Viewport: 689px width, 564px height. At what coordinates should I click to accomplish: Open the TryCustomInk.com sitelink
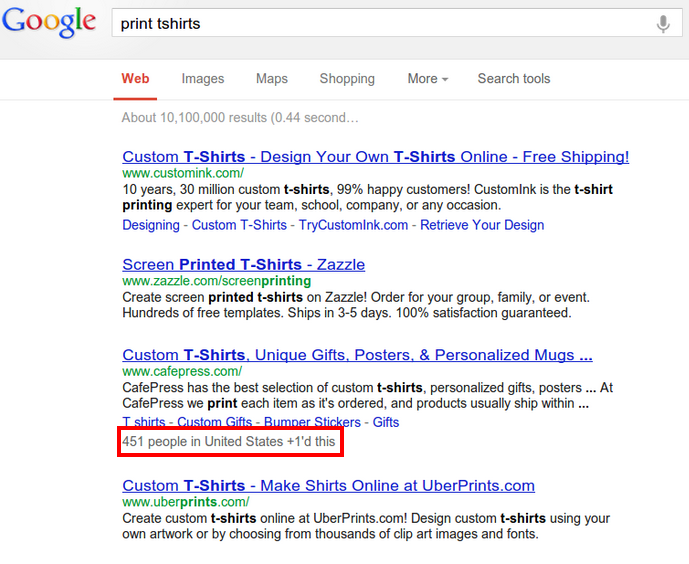(353, 225)
